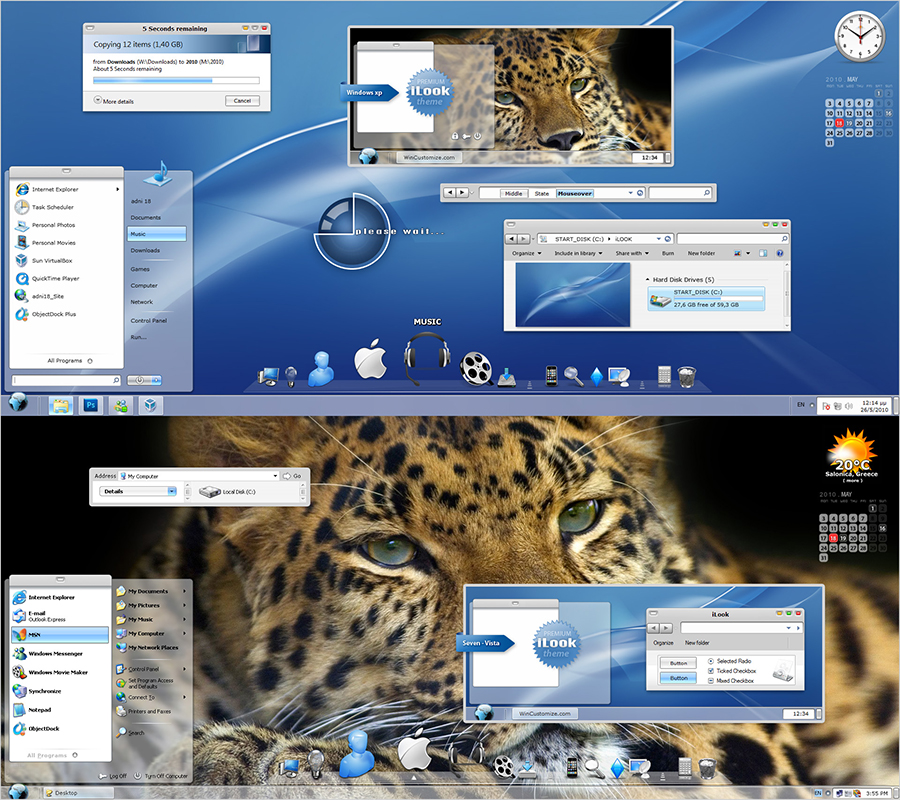Click the blue user figure in the upper dock
The width and height of the screenshot is (900, 800).
[x=321, y=368]
